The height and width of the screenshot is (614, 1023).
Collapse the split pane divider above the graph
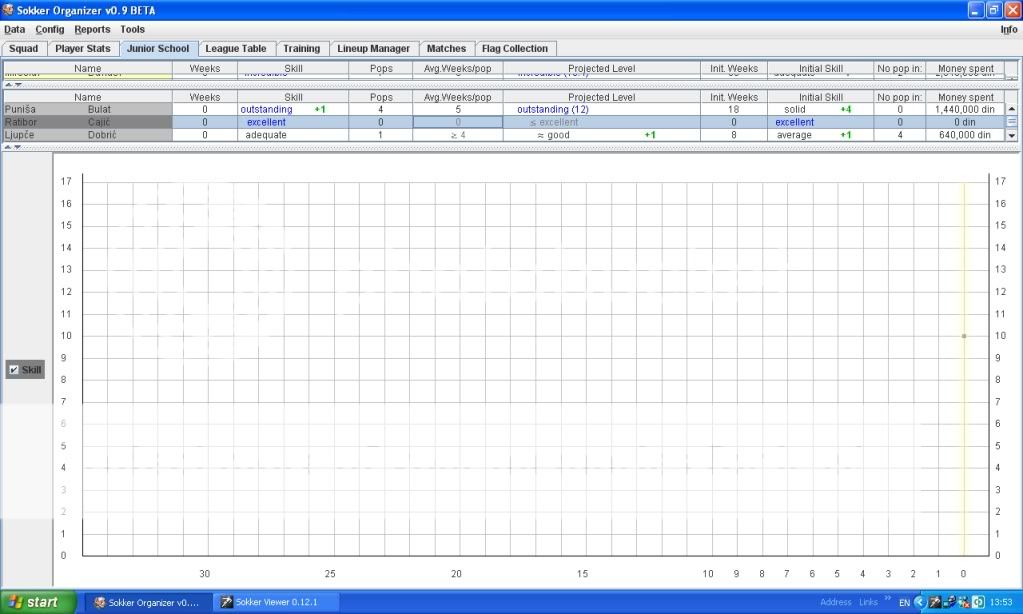tap(8, 147)
